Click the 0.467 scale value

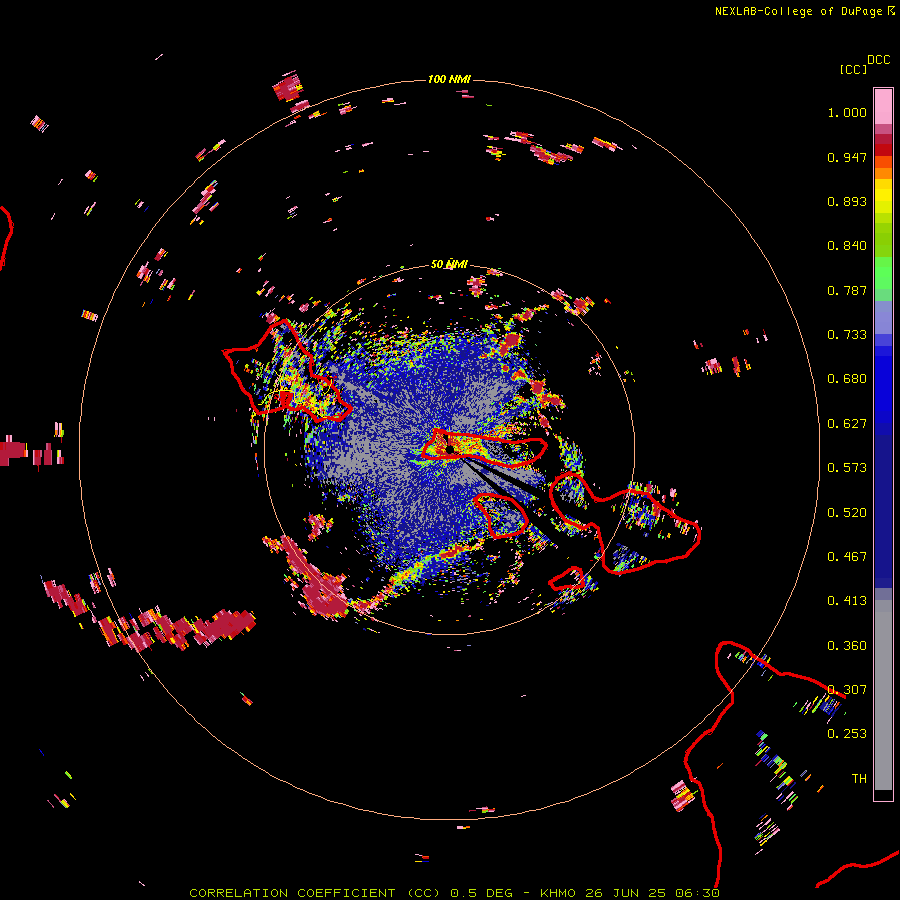(847, 557)
